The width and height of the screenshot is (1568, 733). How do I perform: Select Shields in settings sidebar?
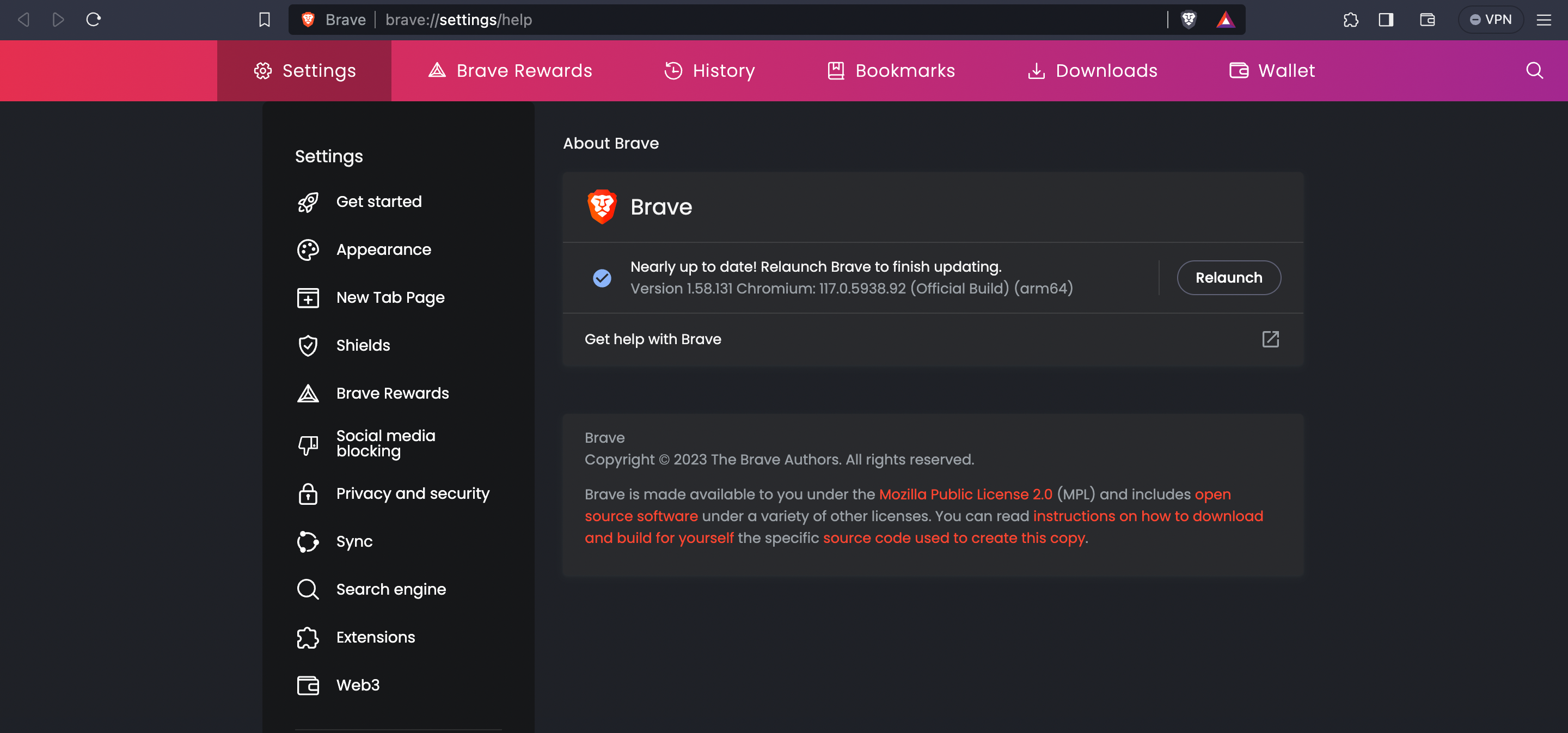[x=363, y=345]
